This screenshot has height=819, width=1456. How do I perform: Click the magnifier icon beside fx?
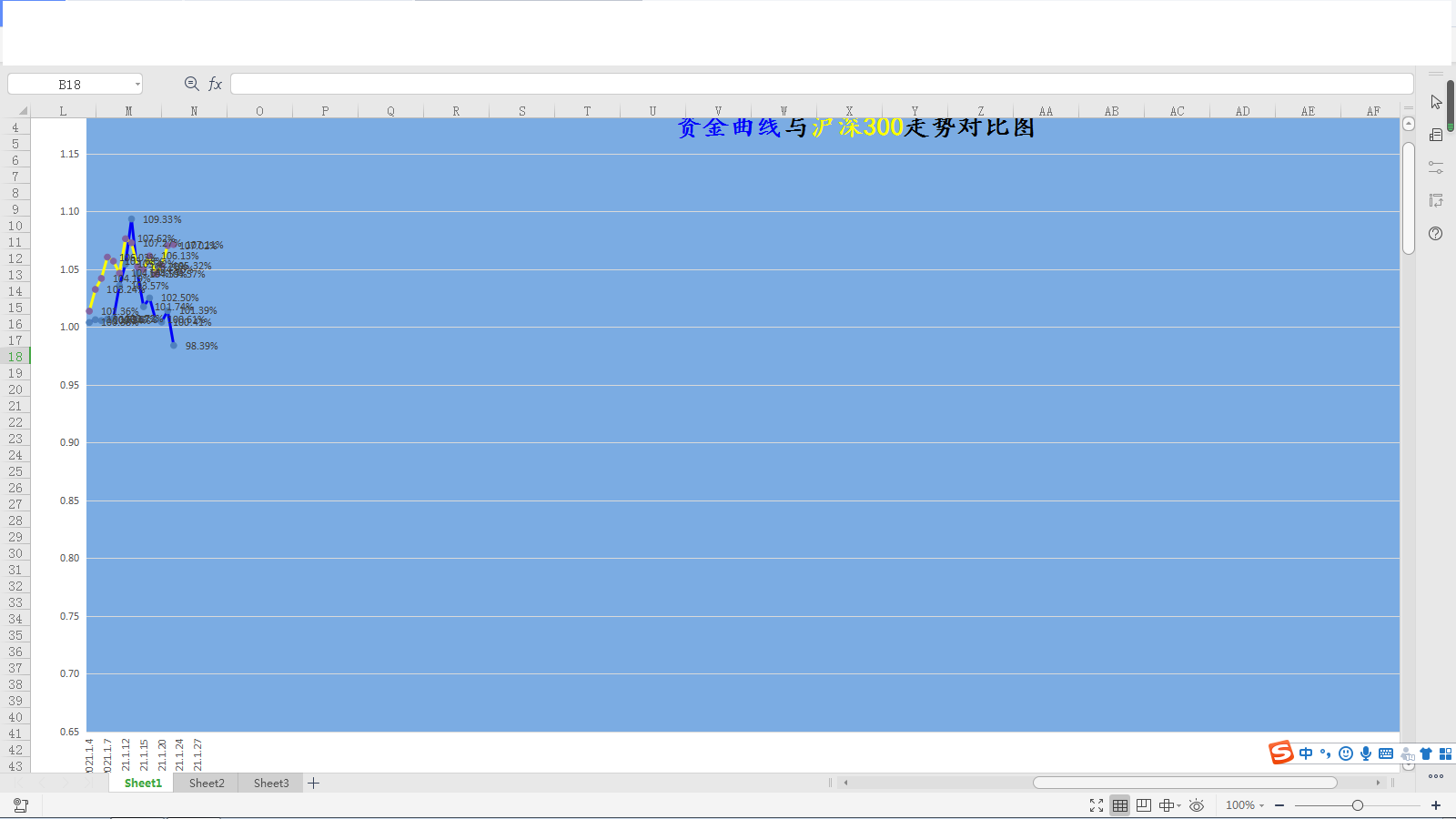point(192,84)
